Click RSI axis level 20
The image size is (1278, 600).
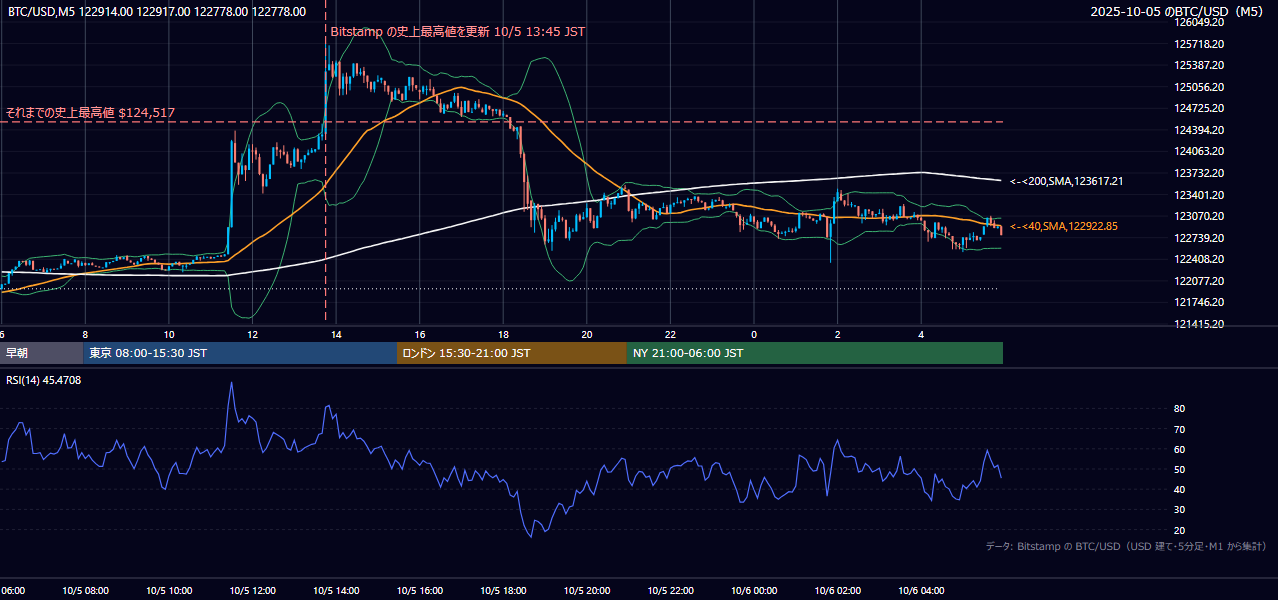[1180, 530]
